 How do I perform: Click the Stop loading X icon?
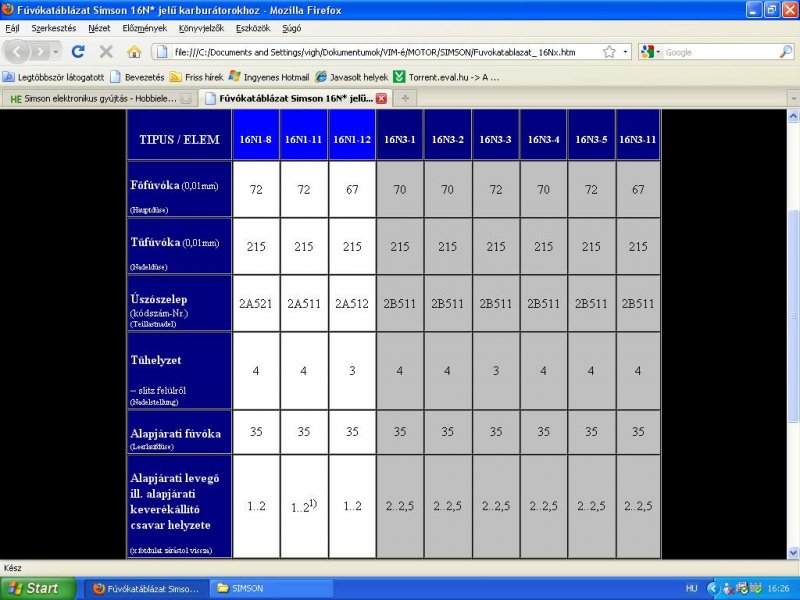pyautogui.click(x=106, y=52)
